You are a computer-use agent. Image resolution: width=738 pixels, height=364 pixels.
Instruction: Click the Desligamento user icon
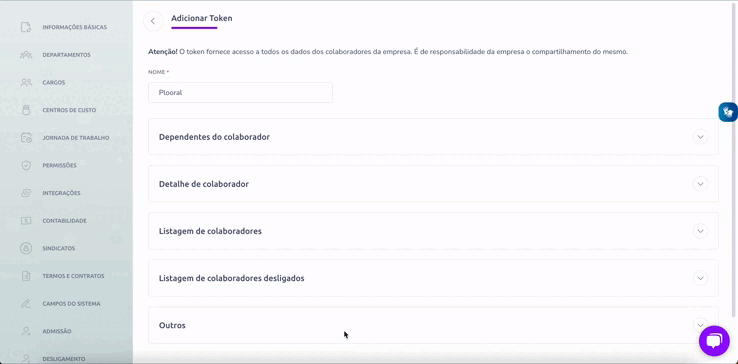tap(26, 359)
